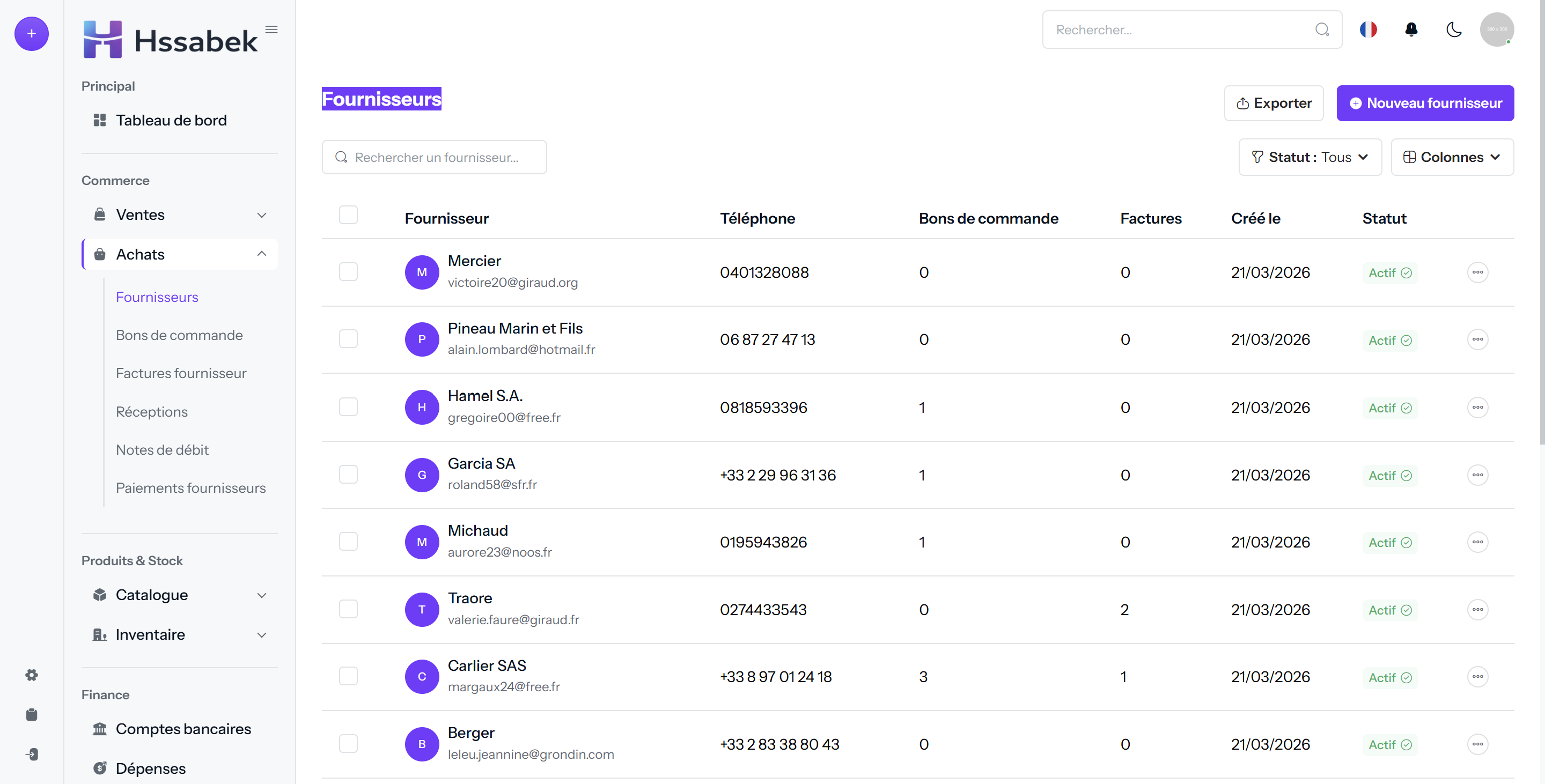
Task: Collapse sidebar with hamburger icon
Action: point(271,29)
